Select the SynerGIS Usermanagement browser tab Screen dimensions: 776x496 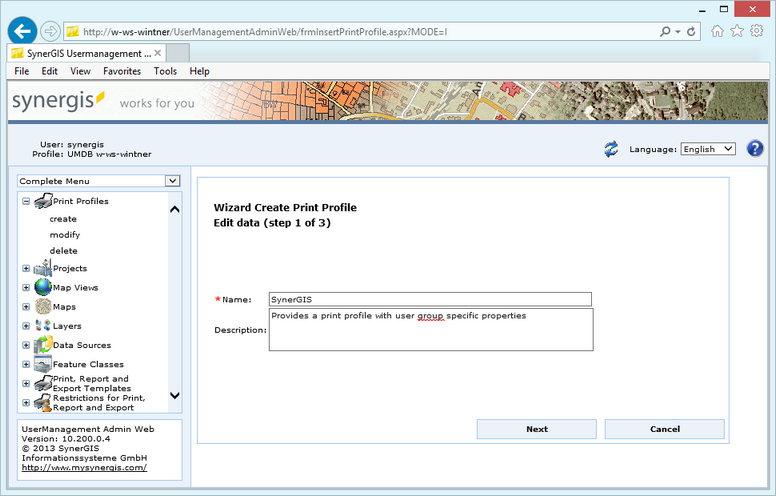point(87,53)
